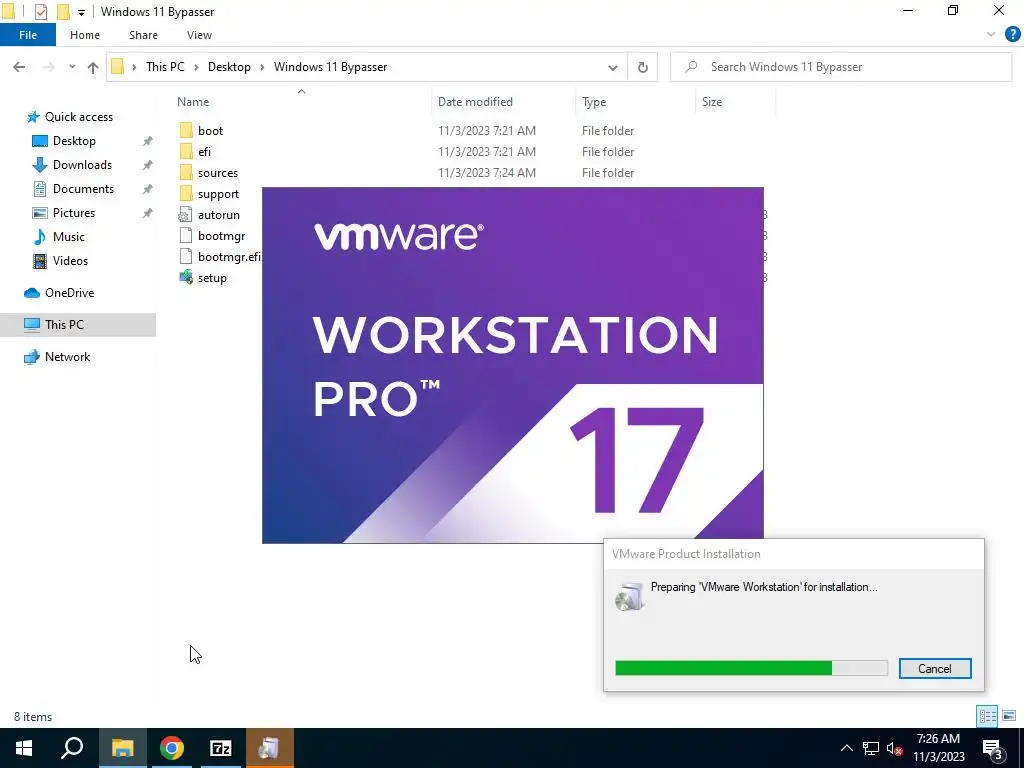
Task: Open Downloads in the navigation pane
Action: [82, 165]
